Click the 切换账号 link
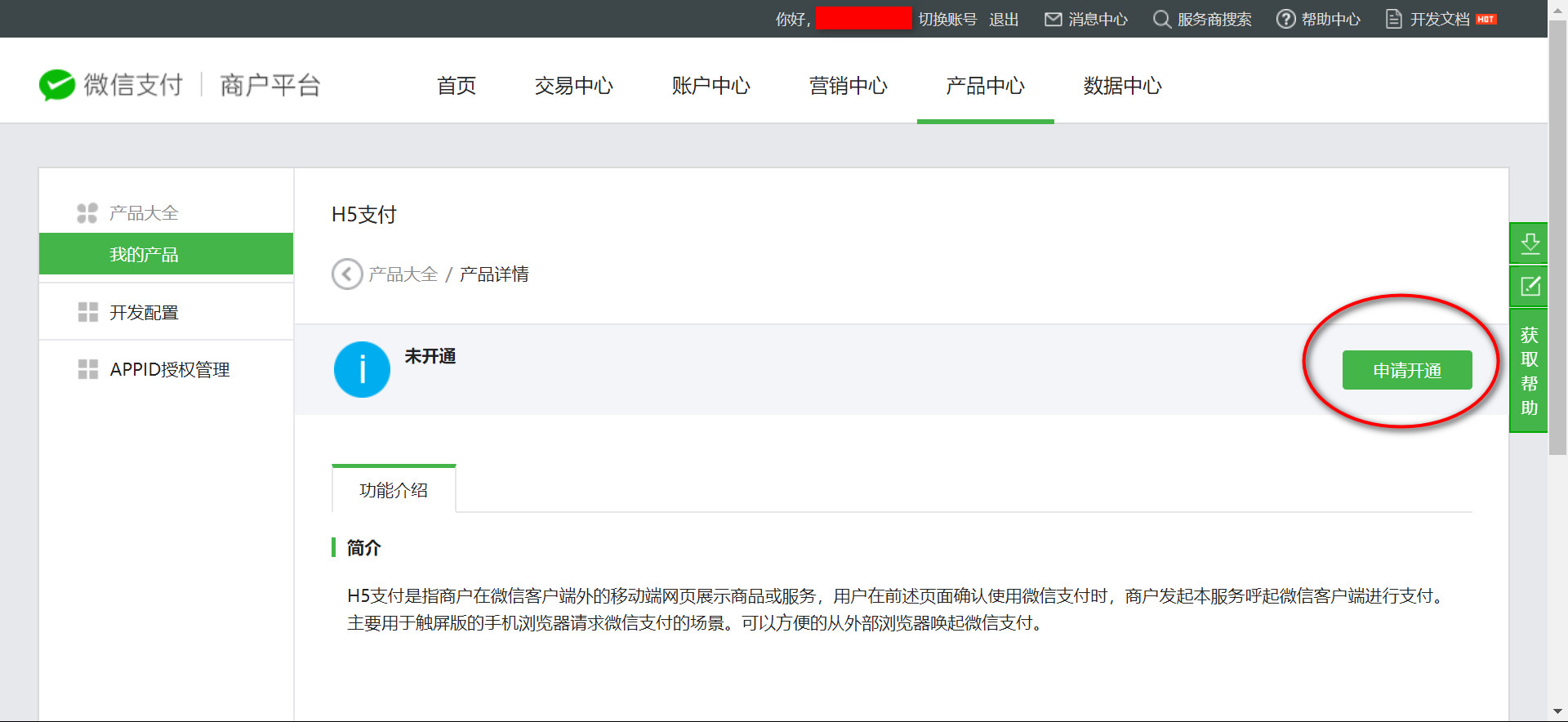Image resolution: width=1568 pixels, height=722 pixels. [947, 19]
